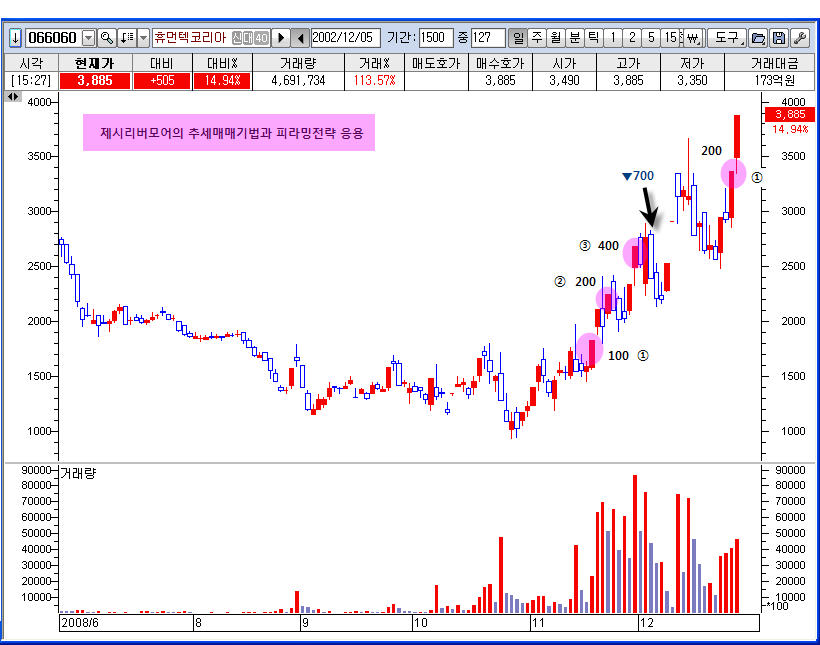Click the sort list icon beside search
The height and width of the screenshot is (645, 820).
(x=126, y=38)
